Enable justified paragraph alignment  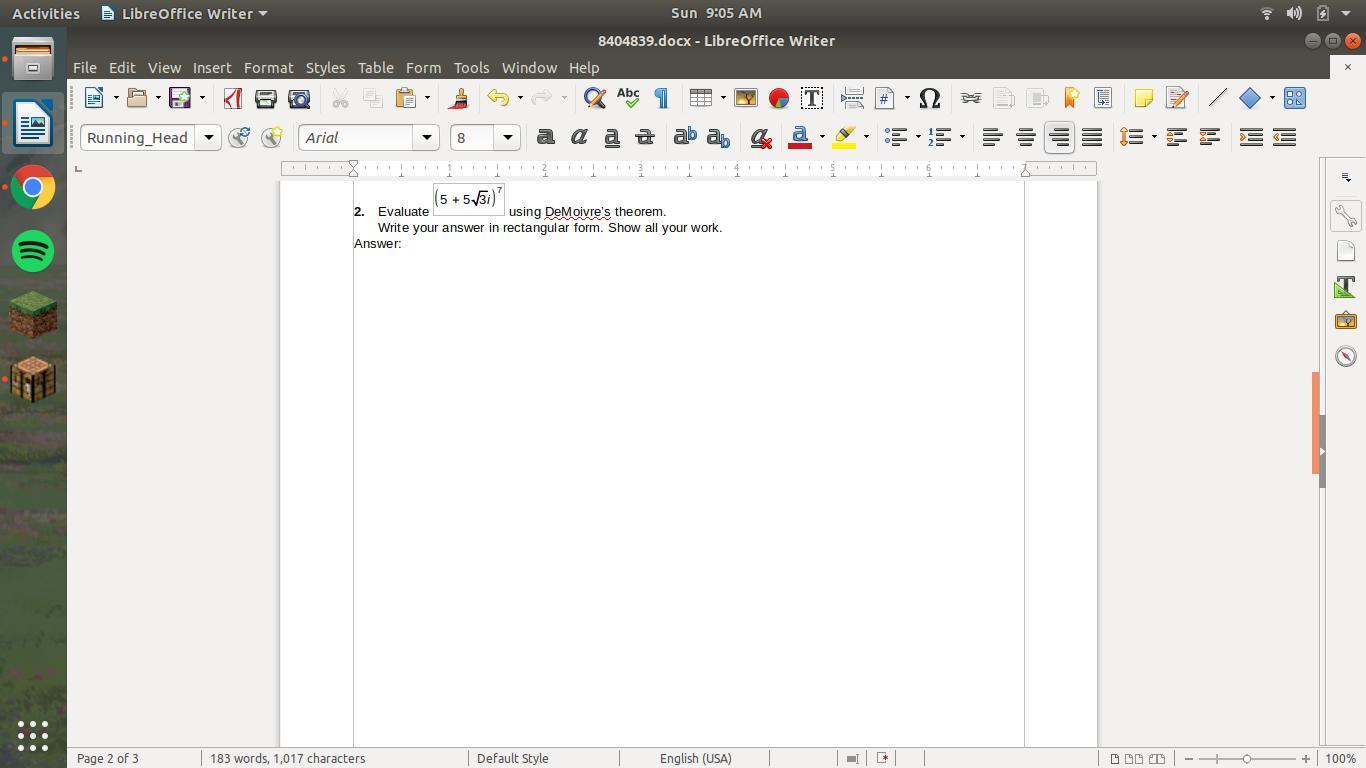click(x=1092, y=137)
